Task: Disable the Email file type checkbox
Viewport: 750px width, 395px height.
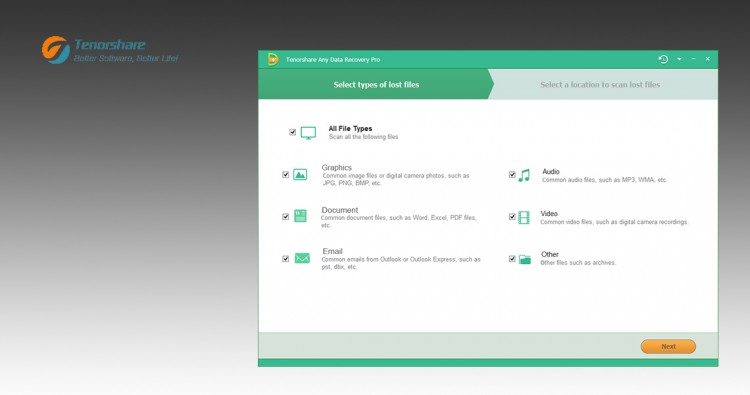Action: [286, 259]
